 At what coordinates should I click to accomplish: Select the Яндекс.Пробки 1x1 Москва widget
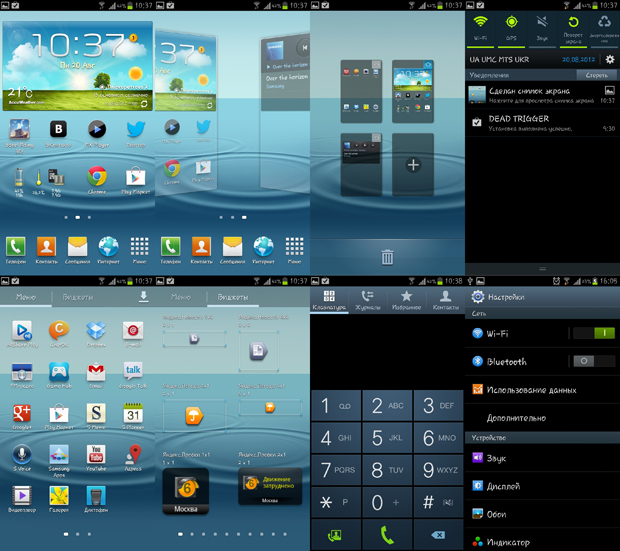(x=186, y=491)
